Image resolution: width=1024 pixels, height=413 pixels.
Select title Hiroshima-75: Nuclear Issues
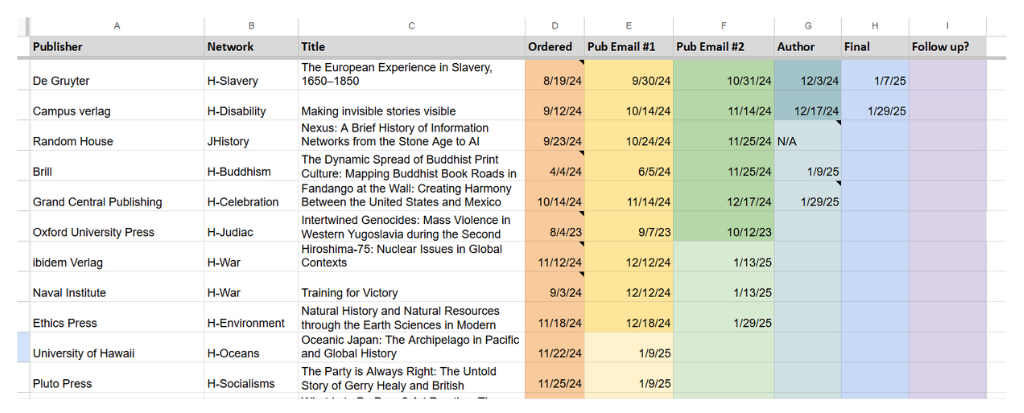(x=411, y=256)
